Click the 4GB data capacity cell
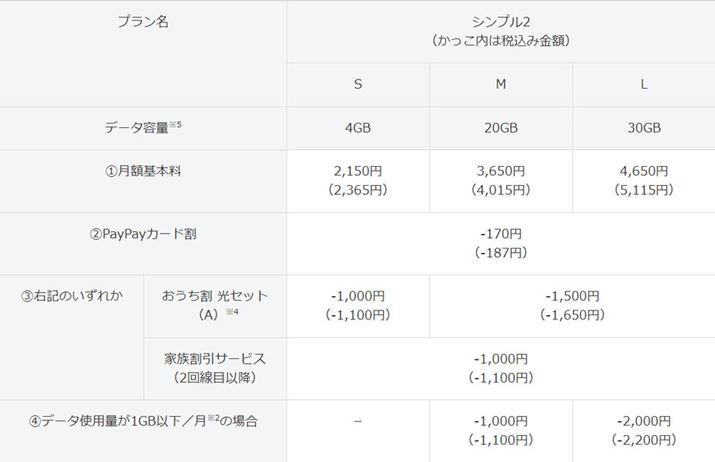This screenshot has width=715, height=462. click(358, 128)
